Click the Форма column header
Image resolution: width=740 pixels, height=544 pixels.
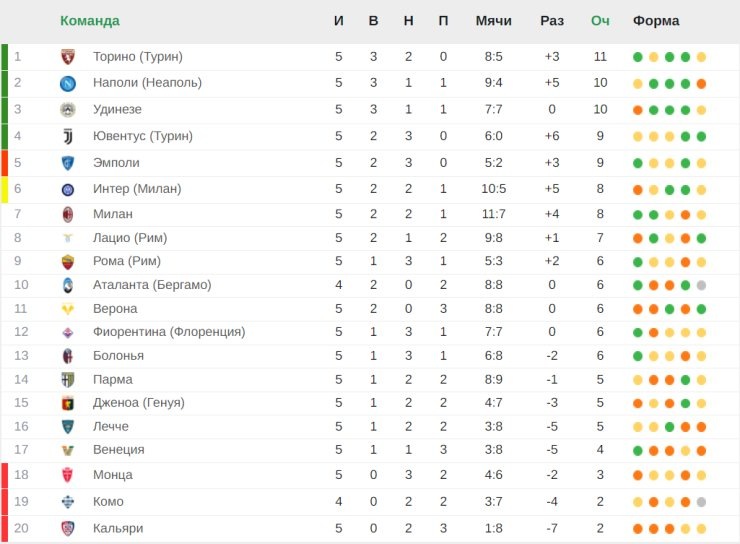tap(656, 21)
